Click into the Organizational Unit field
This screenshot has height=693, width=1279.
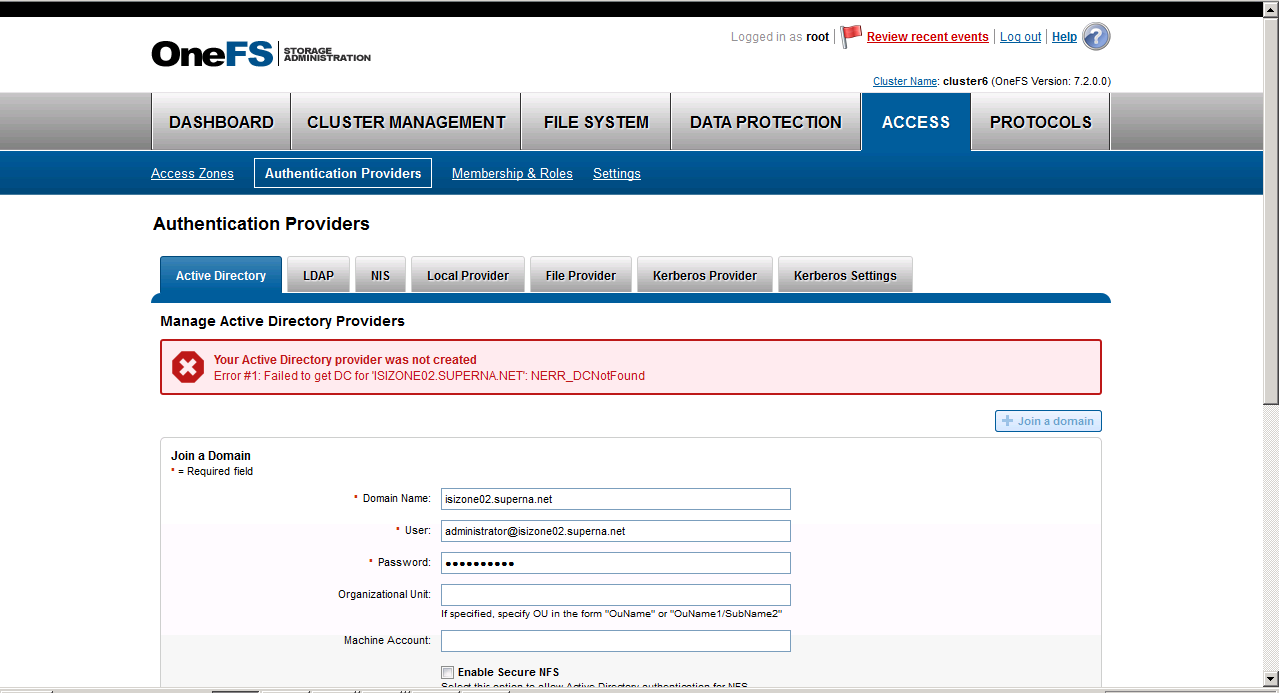tap(616, 595)
